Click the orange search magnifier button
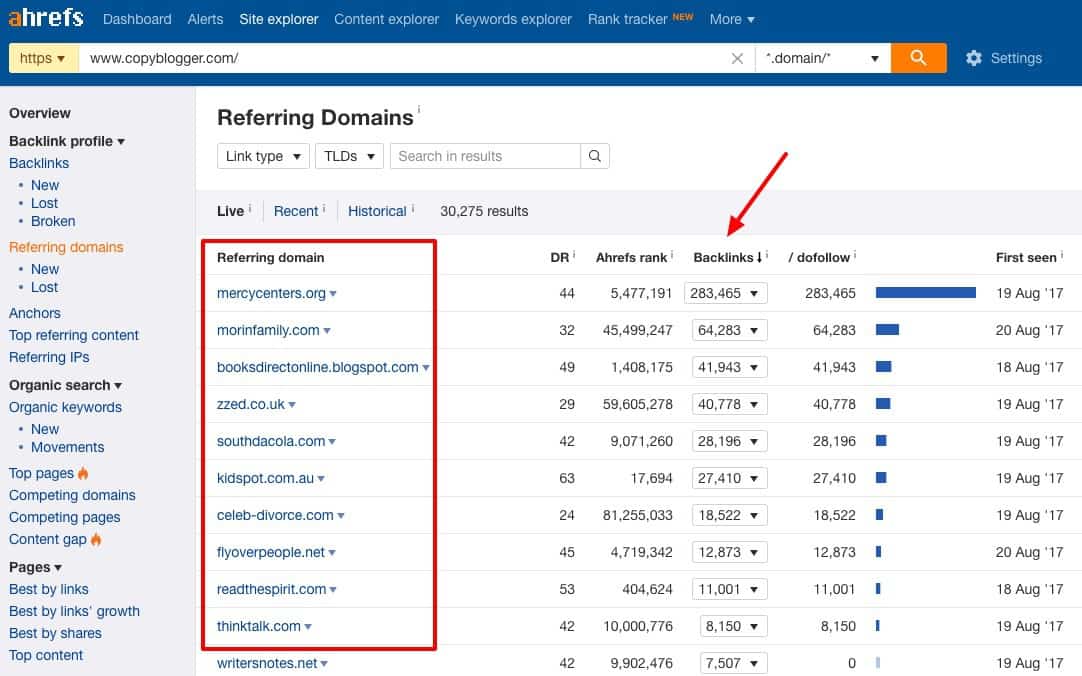Image resolution: width=1082 pixels, height=676 pixels. pos(918,58)
